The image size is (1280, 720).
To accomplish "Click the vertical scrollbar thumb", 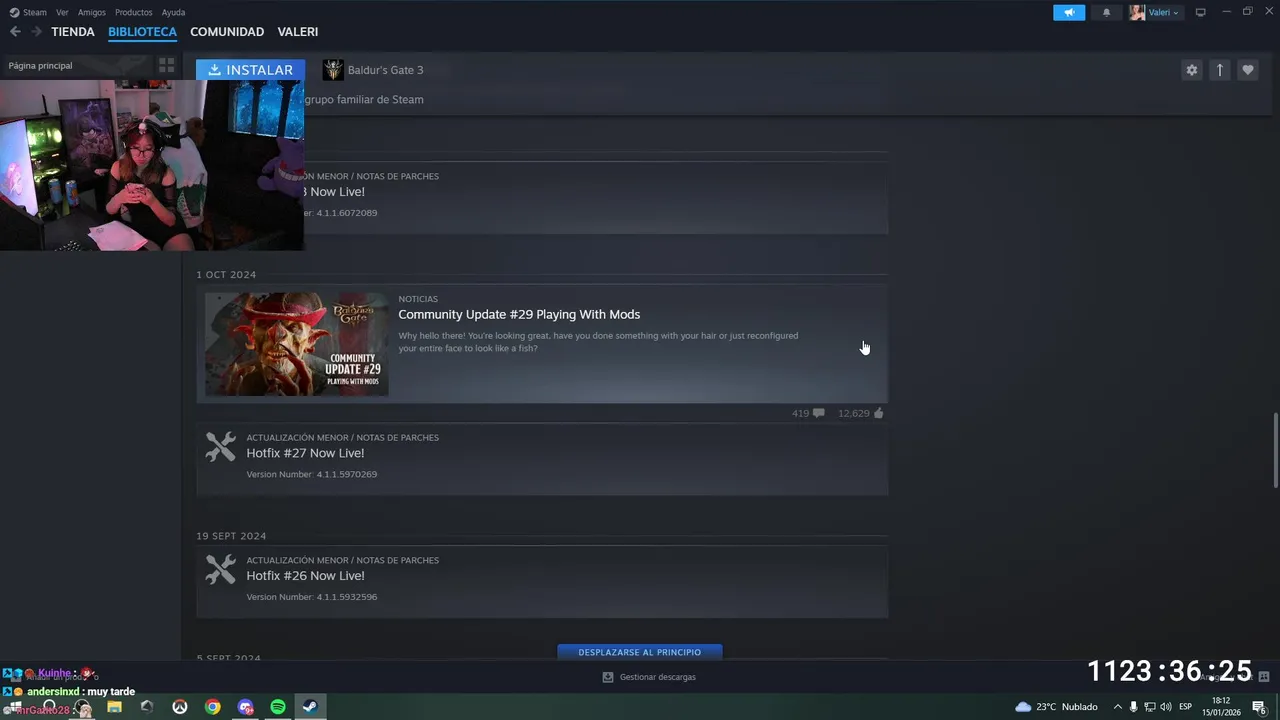I will tap(1274, 449).
